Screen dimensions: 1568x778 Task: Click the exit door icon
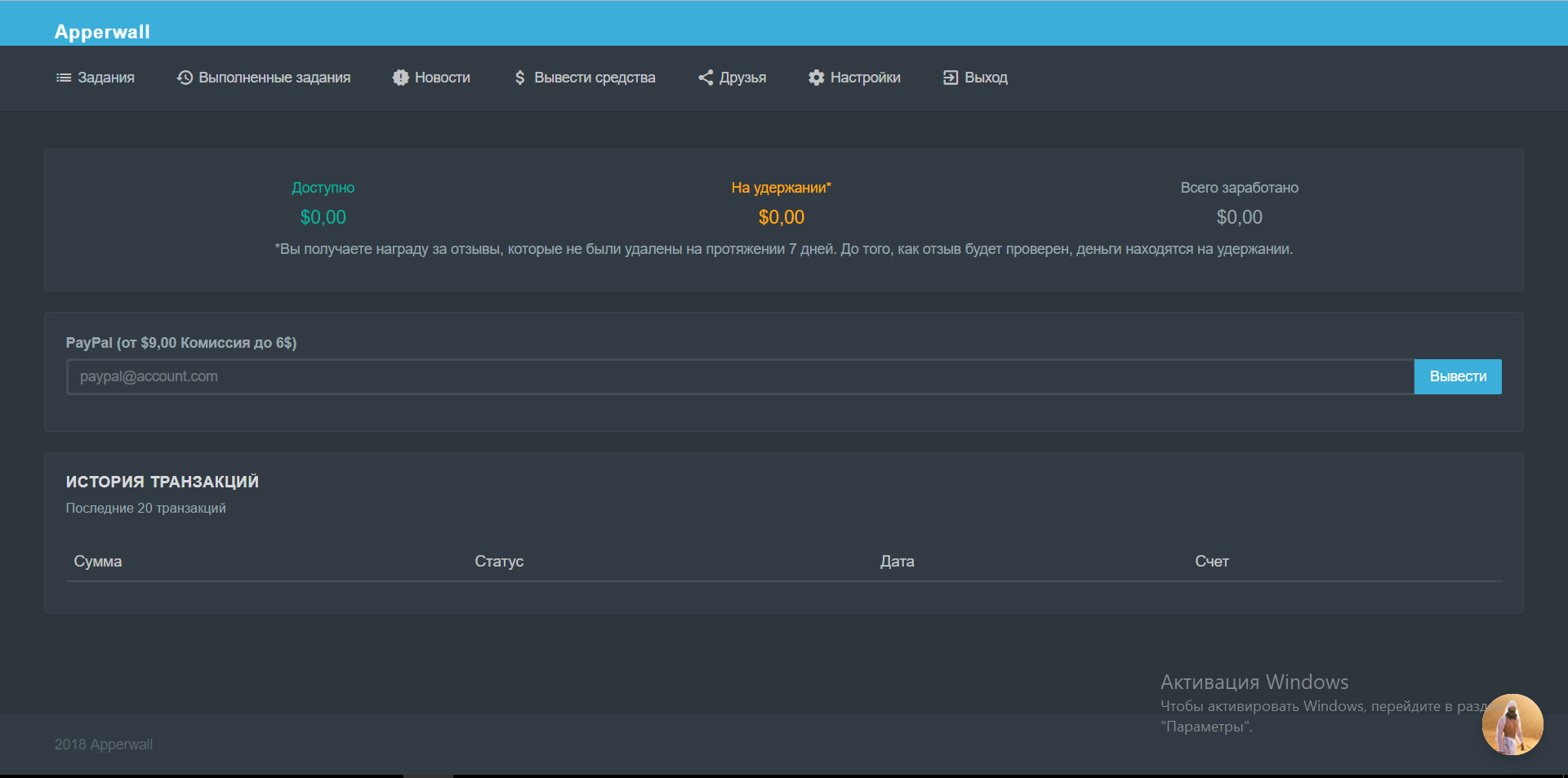point(951,78)
